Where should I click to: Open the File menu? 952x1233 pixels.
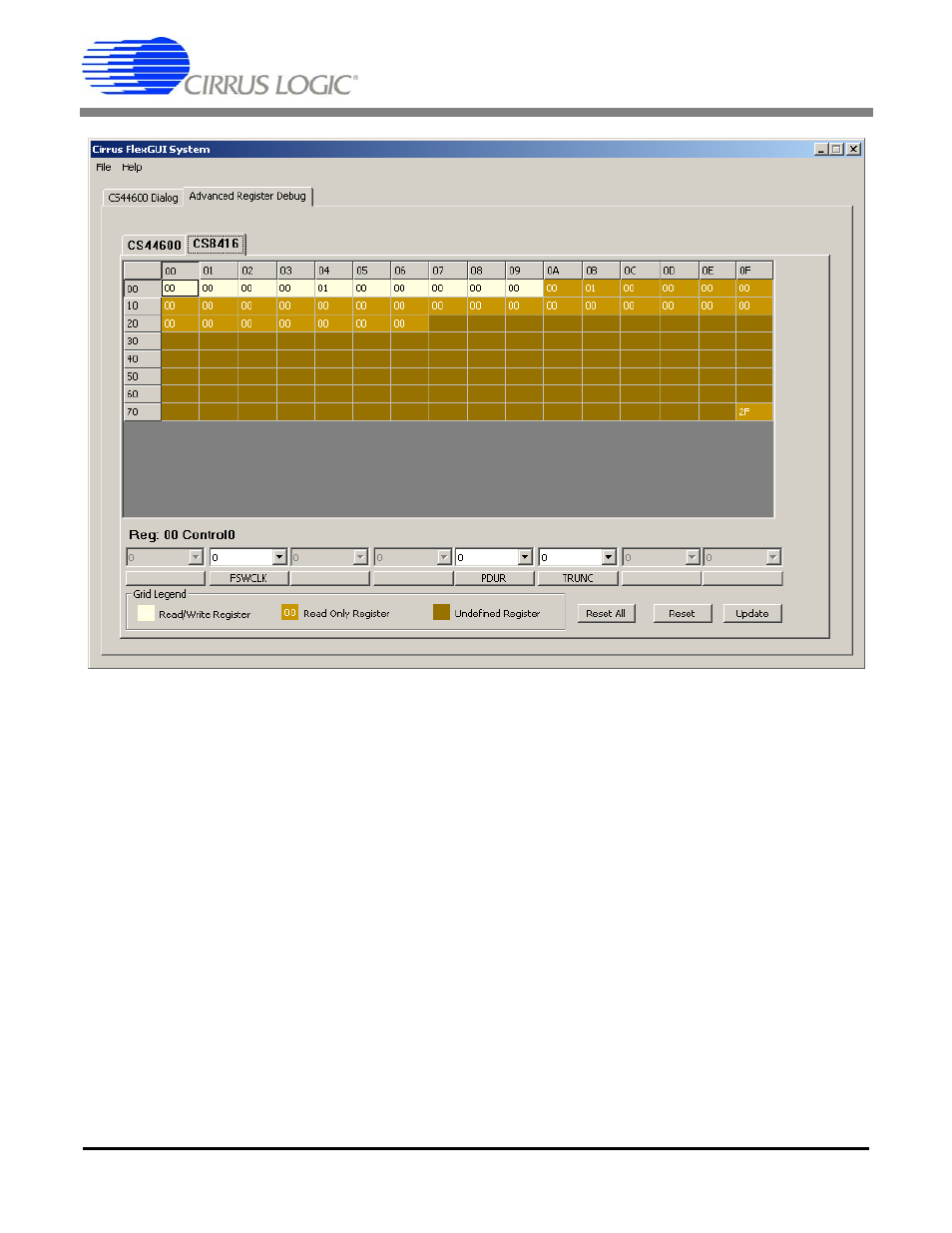(x=104, y=168)
